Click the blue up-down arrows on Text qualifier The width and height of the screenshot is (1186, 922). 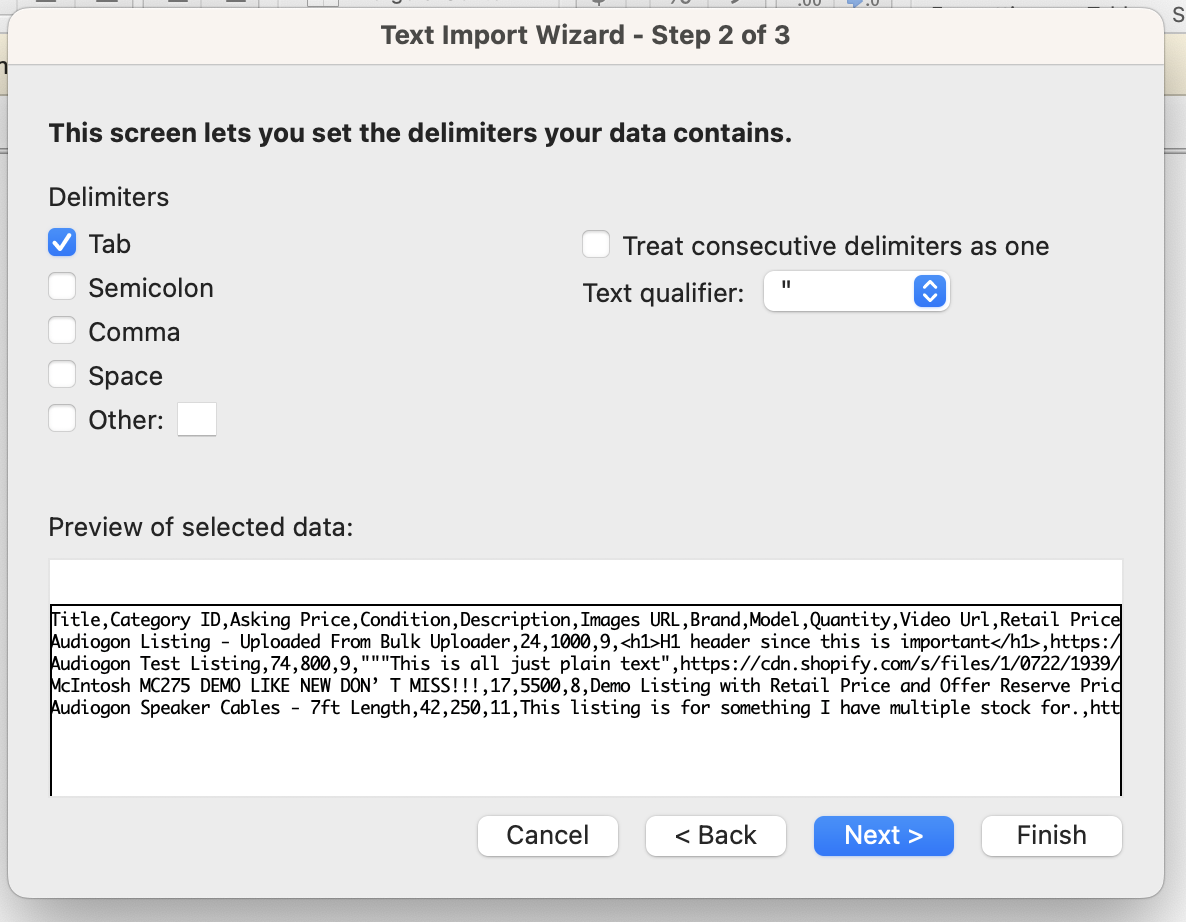[930, 292]
